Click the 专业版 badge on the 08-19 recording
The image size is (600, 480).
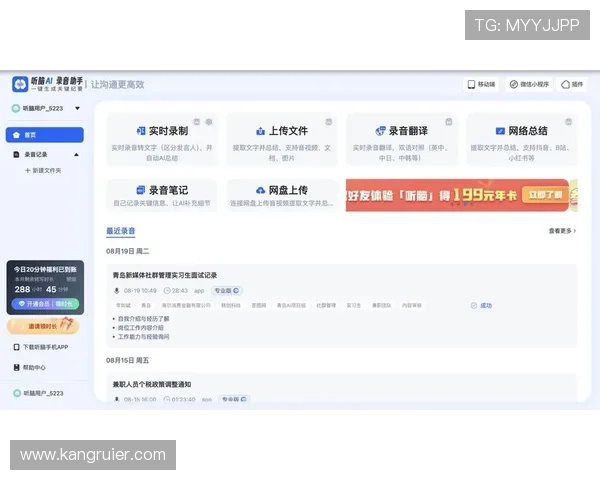227,291
